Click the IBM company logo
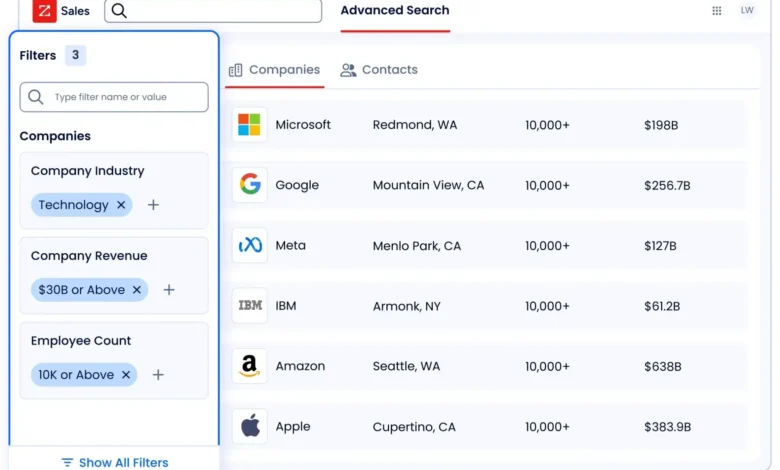 point(249,306)
